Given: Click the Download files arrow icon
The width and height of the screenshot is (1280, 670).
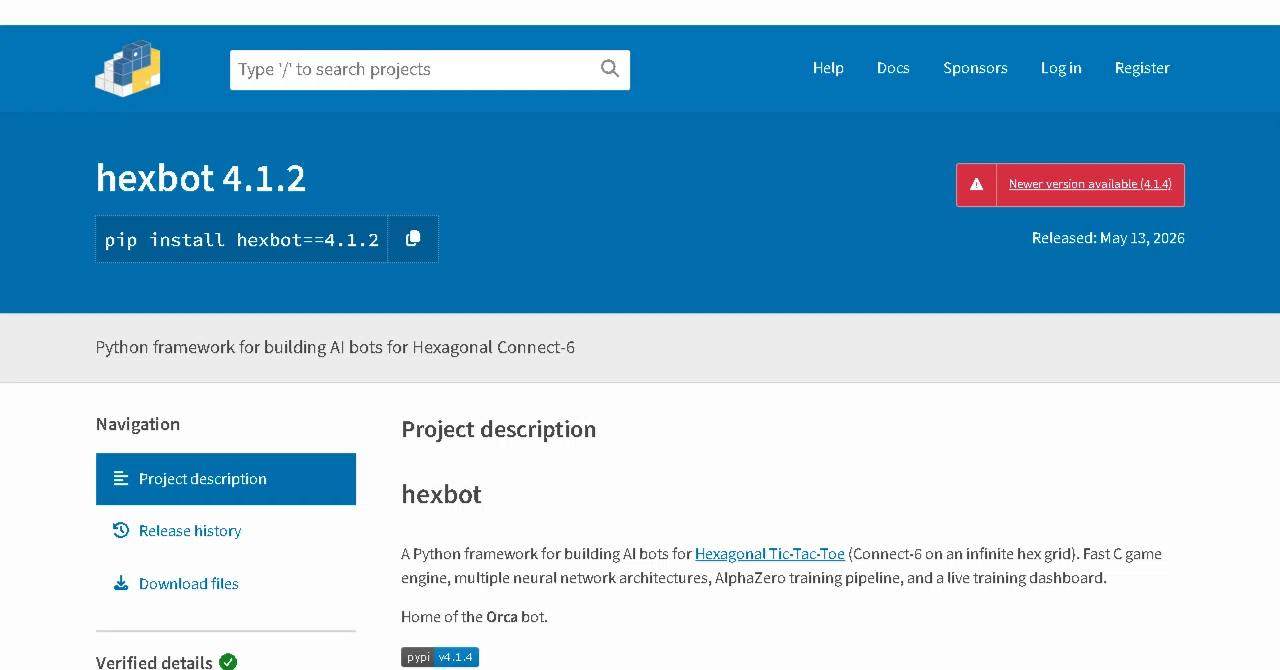Looking at the screenshot, I should [x=121, y=584].
